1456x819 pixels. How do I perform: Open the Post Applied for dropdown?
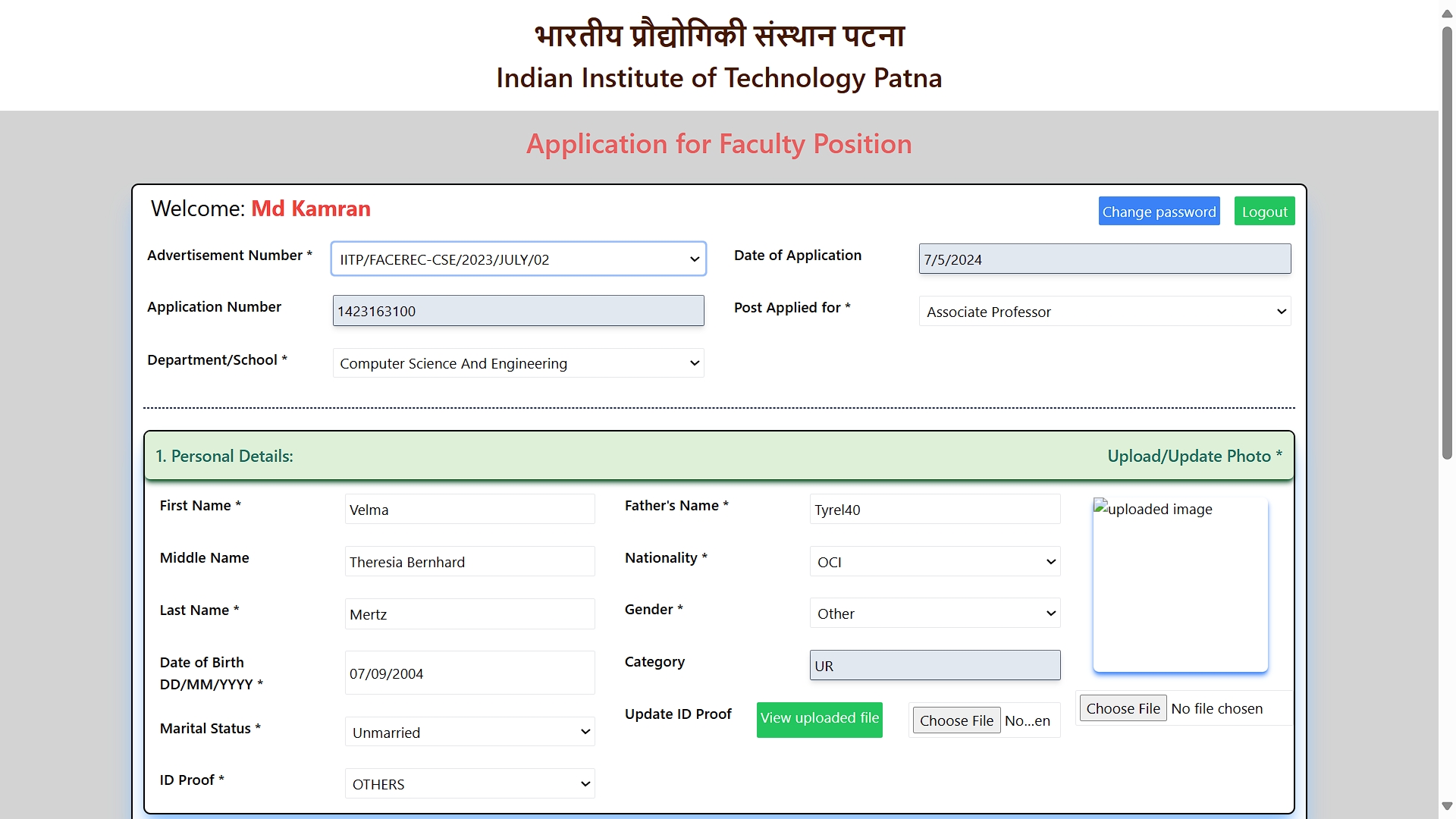[1104, 311]
